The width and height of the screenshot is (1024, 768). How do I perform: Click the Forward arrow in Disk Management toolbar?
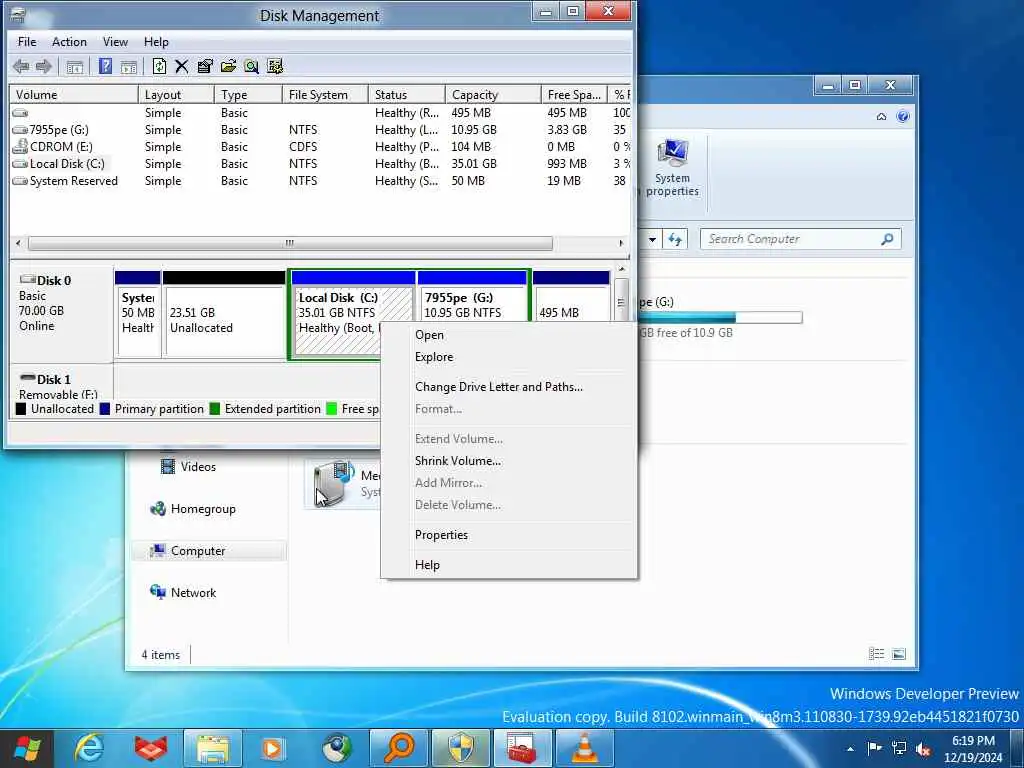click(44, 66)
